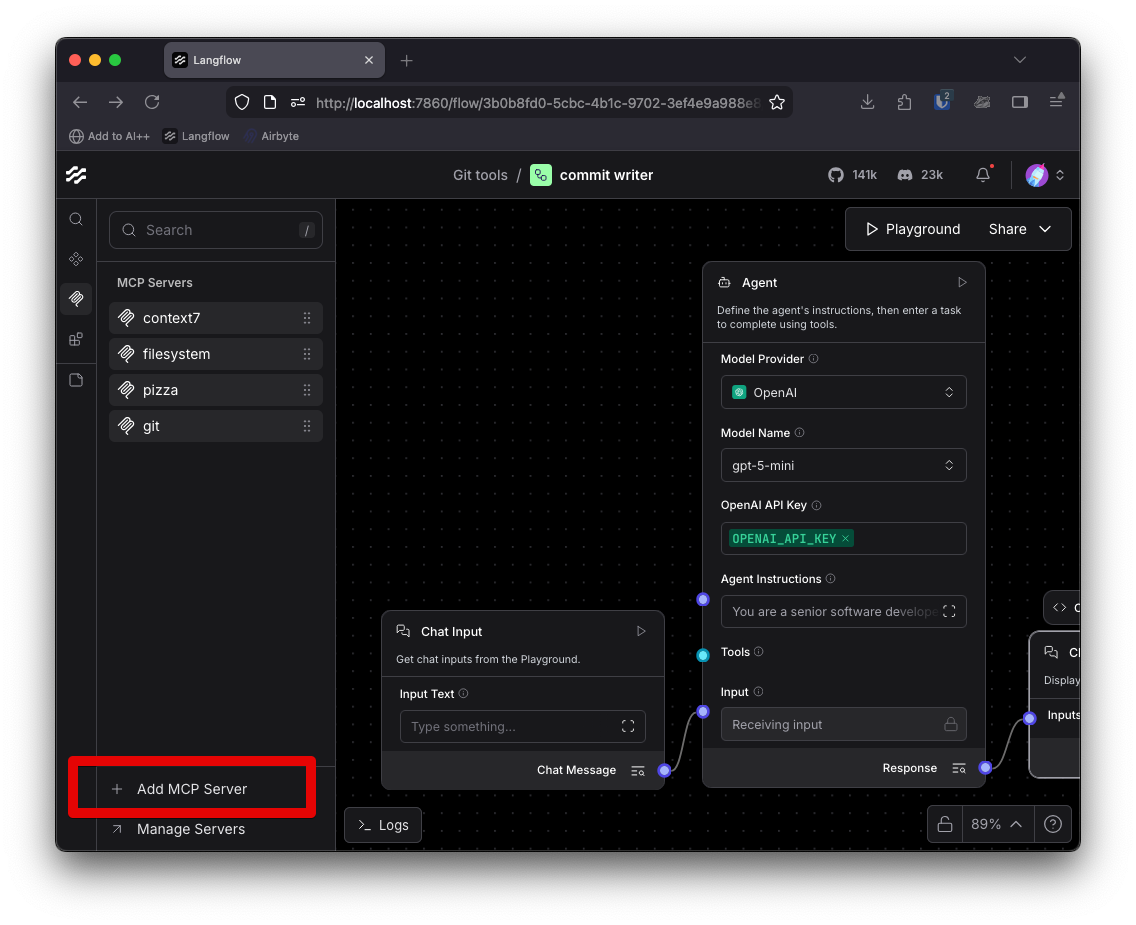Open the help question mark
1136x925 pixels.
click(x=1053, y=823)
